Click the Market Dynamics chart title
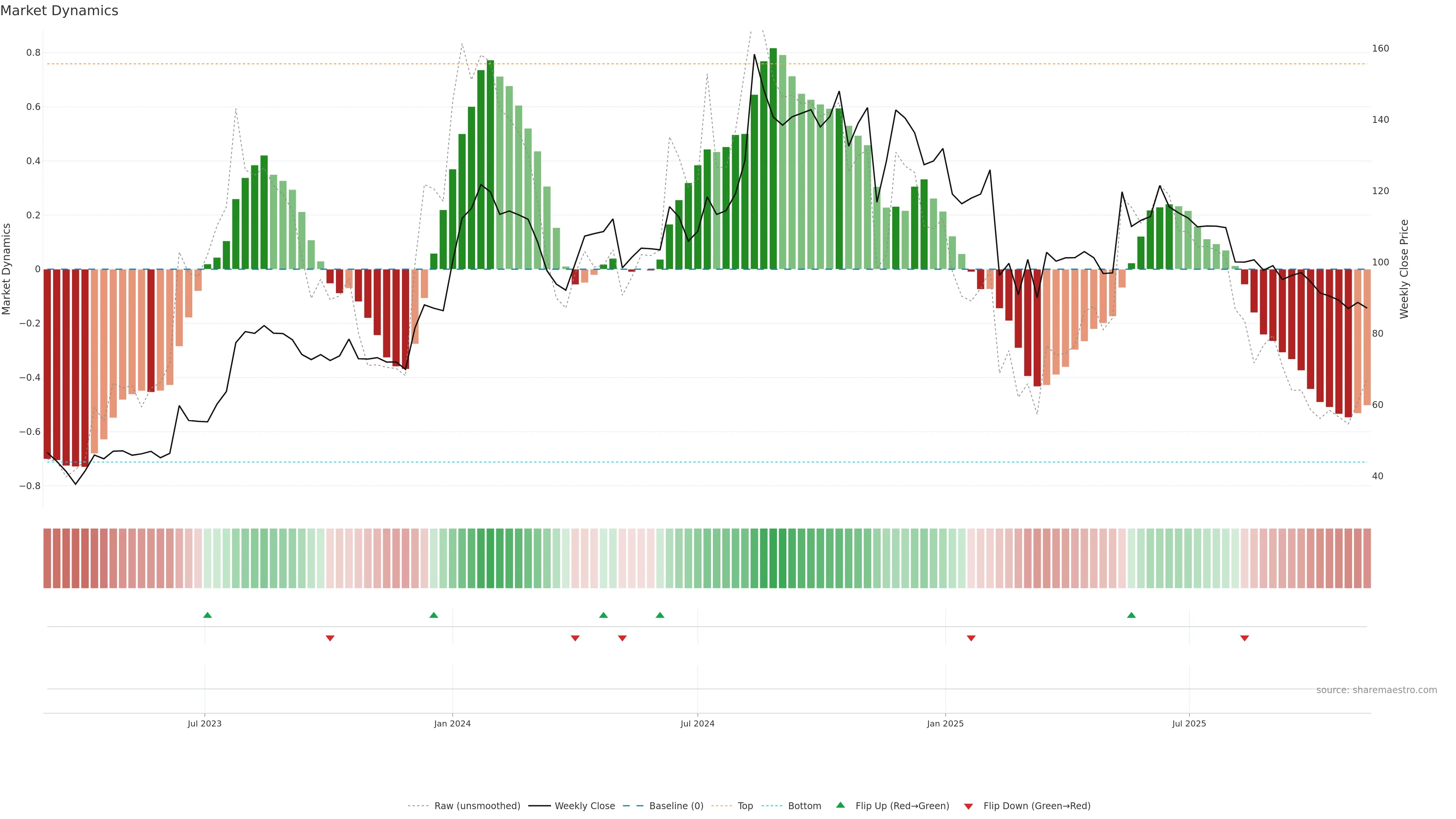Viewport: 1456px width, 819px height. 60,11
